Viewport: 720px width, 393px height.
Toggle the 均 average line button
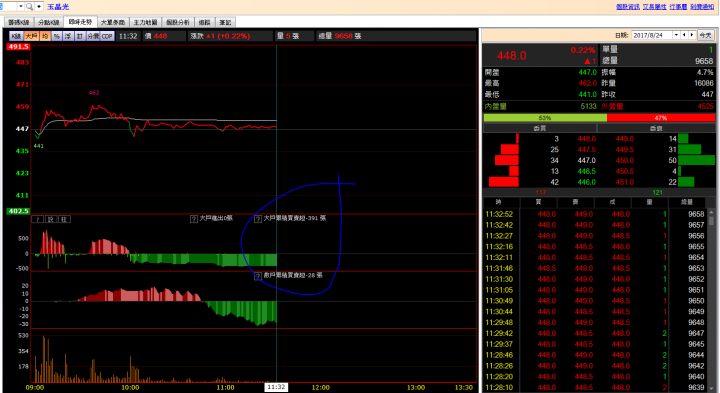point(45,36)
